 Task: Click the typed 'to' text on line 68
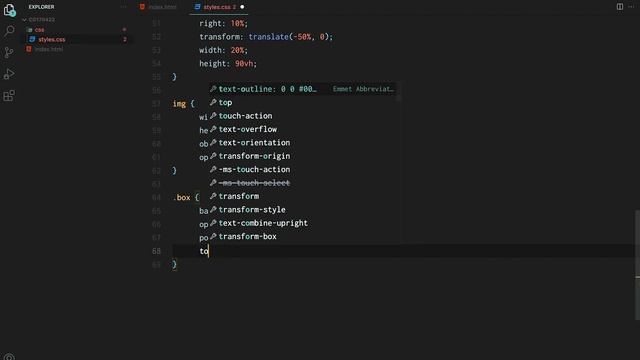click(204, 251)
